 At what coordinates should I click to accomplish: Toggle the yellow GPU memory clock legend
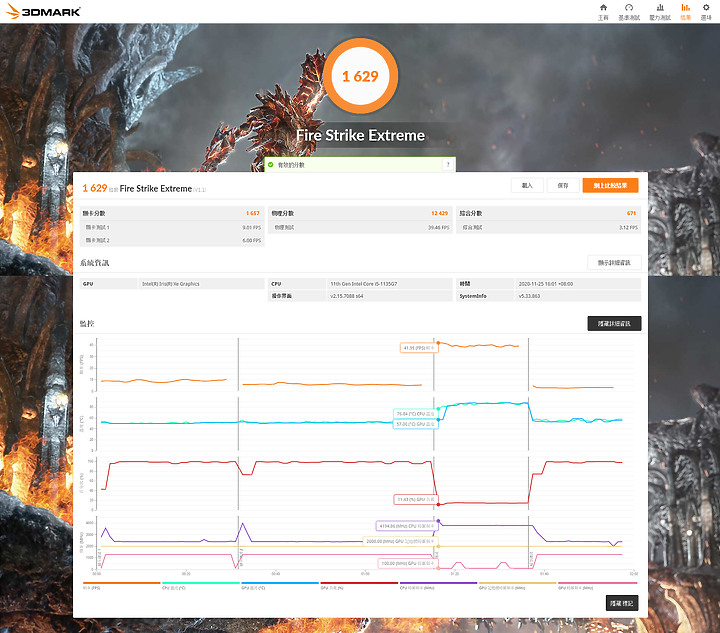[518, 585]
